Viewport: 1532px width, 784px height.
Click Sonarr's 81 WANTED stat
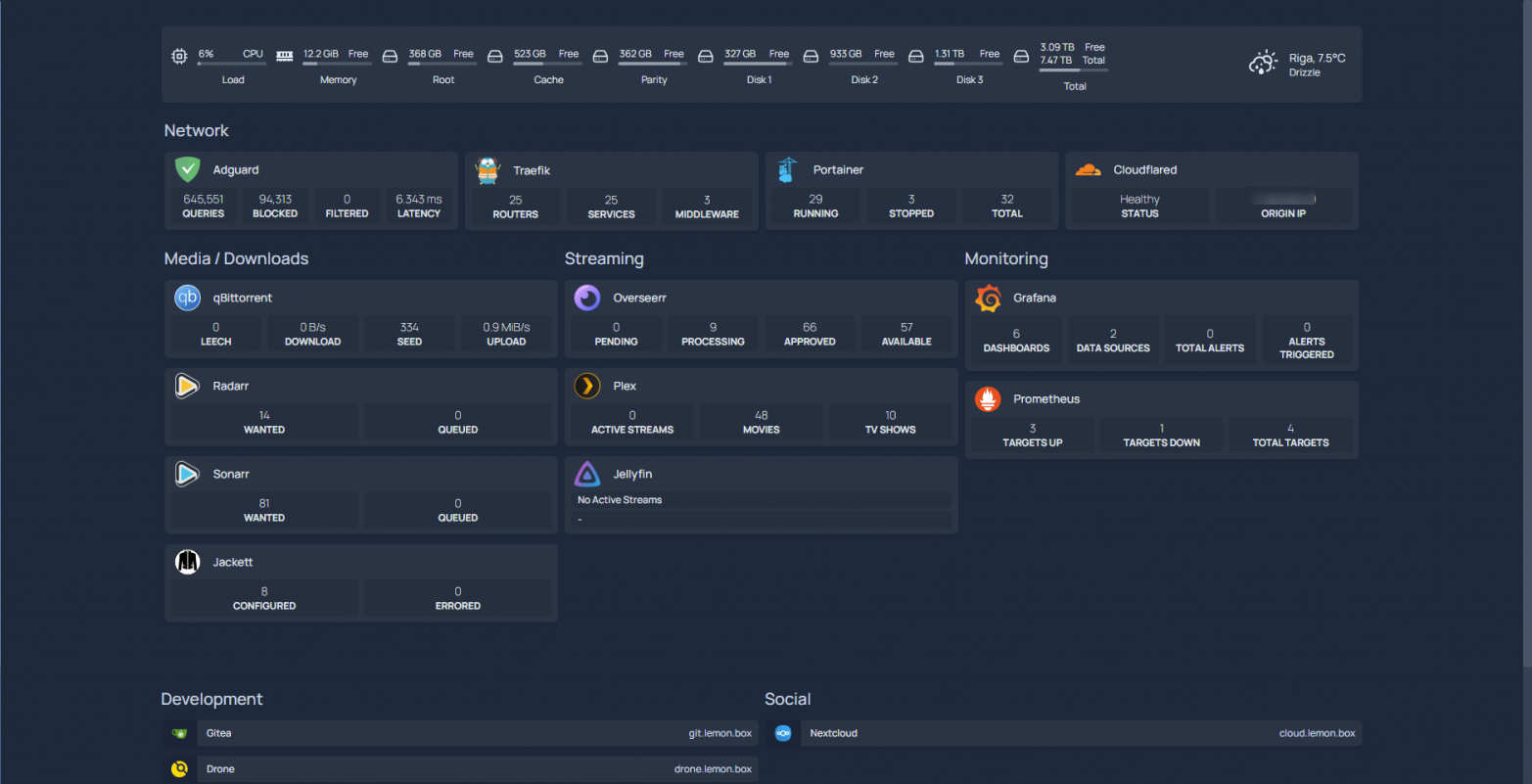pyautogui.click(x=264, y=511)
